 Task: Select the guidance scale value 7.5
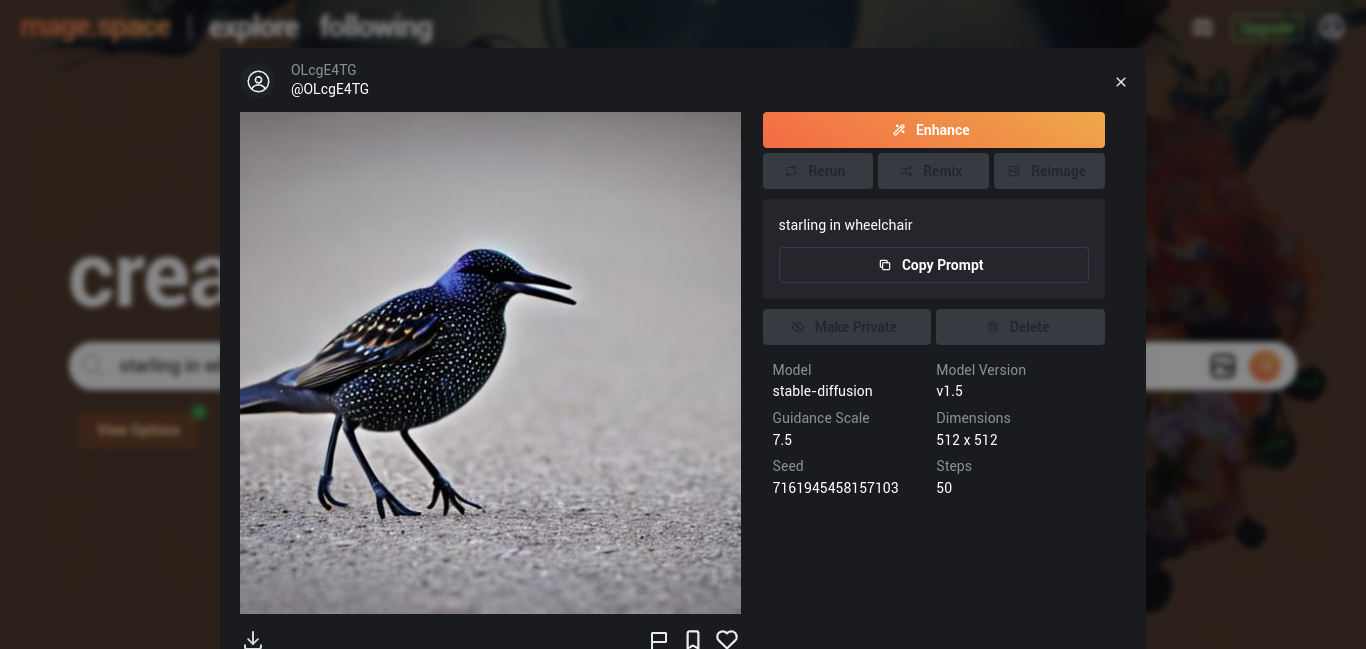click(x=782, y=440)
